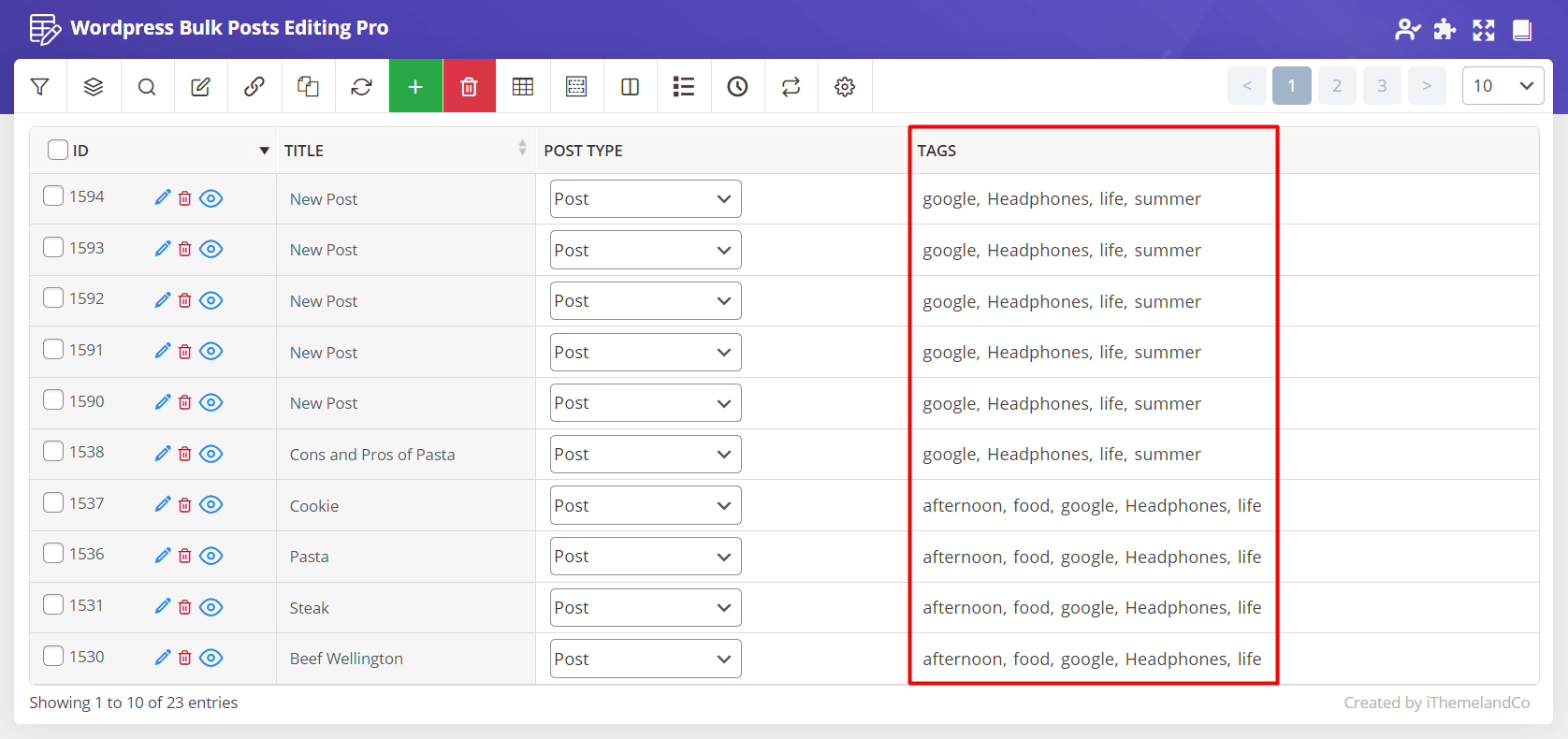Tick the checkbox for post 1593
The image size is (1568, 739).
pos(53,247)
